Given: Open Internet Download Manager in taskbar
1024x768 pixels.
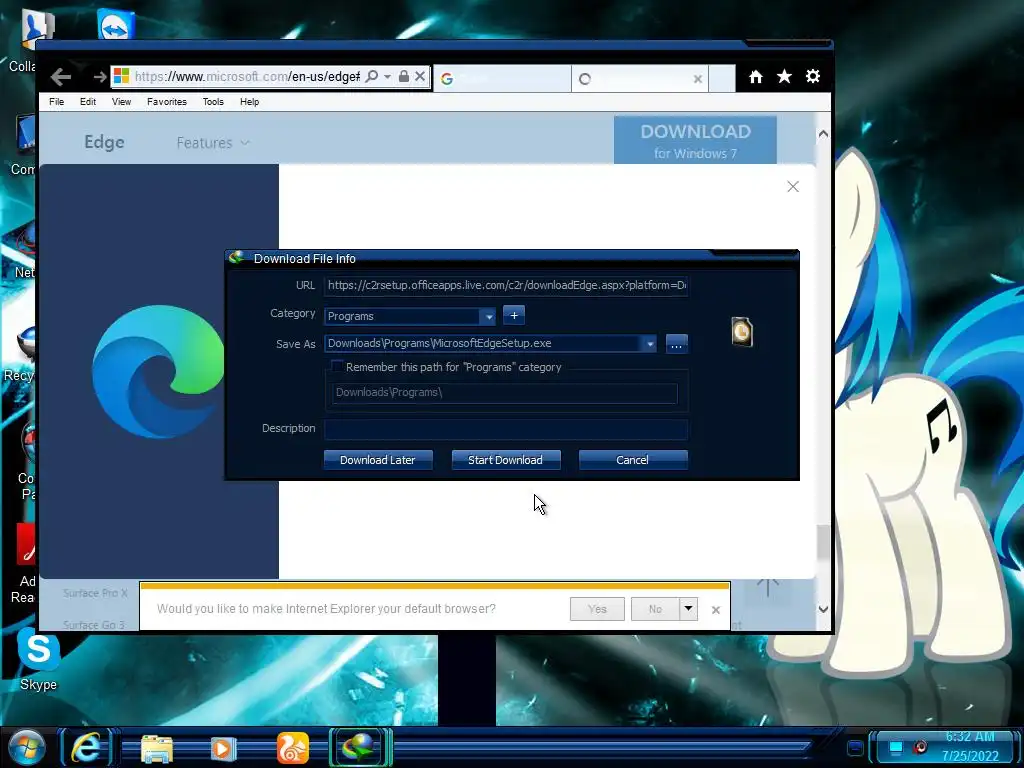Looking at the screenshot, I should pyautogui.click(x=359, y=747).
